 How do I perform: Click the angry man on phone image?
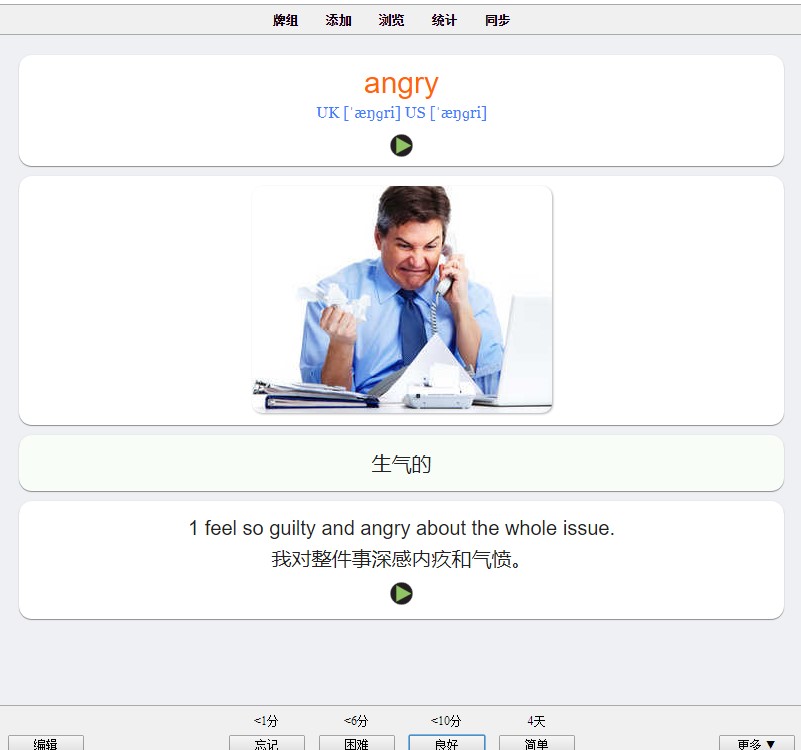tap(402, 299)
